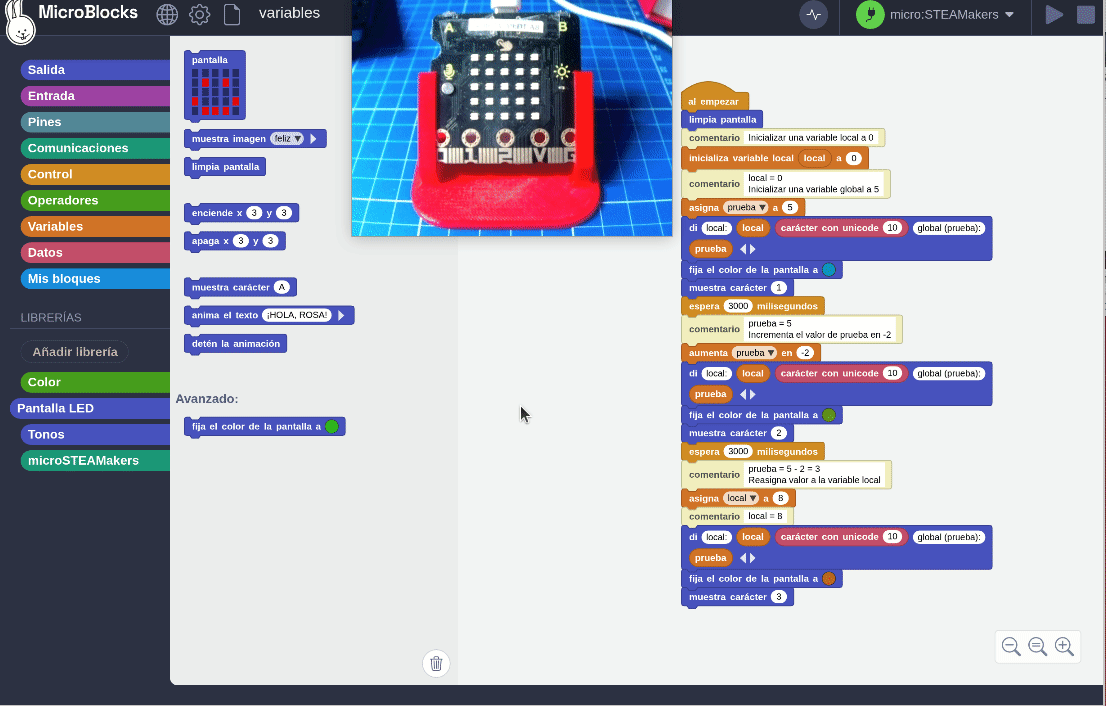Select the Pines category
This screenshot has height=706, width=1106.
pyautogui.click(x=95, y=122)
